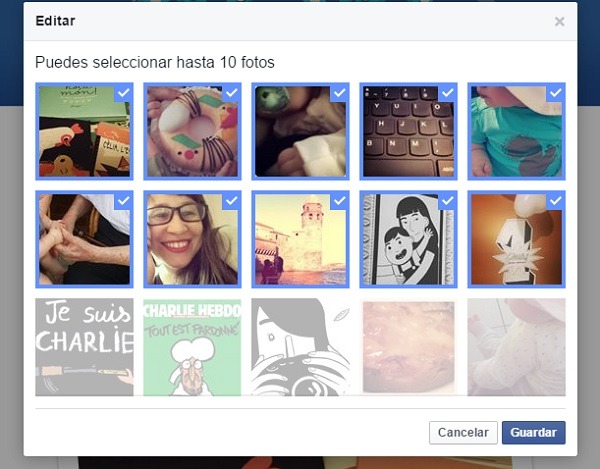Select the faded pink food photo

click(408, 347)
